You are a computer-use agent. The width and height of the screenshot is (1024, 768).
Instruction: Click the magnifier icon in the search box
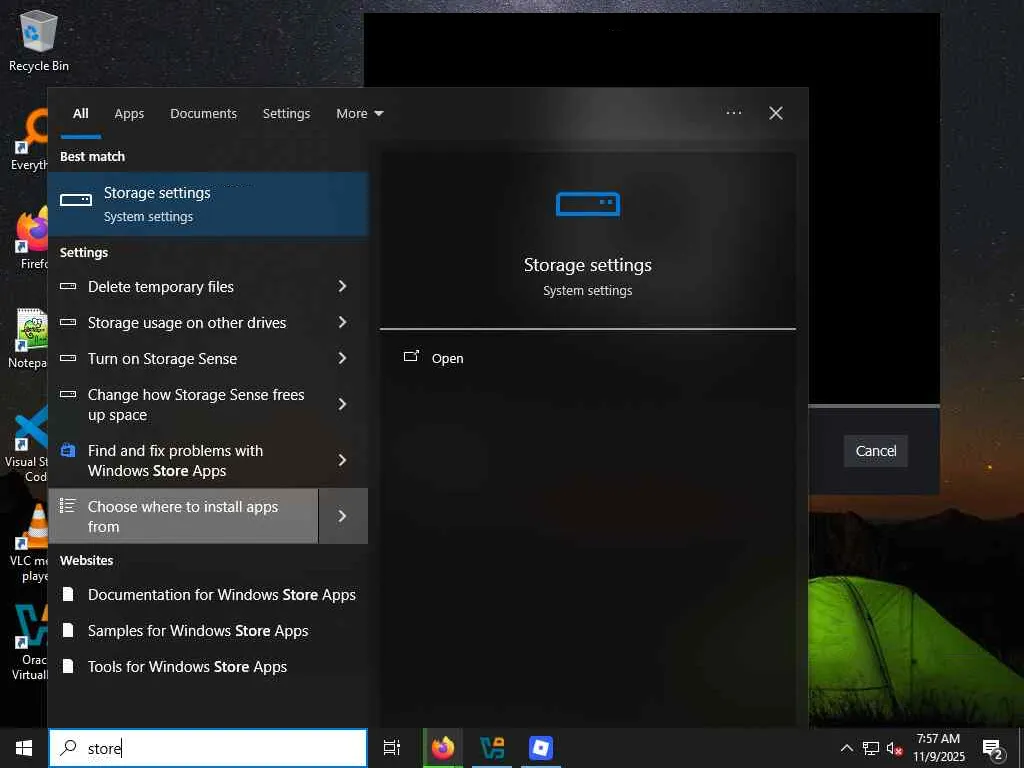[x=68, y=748]
